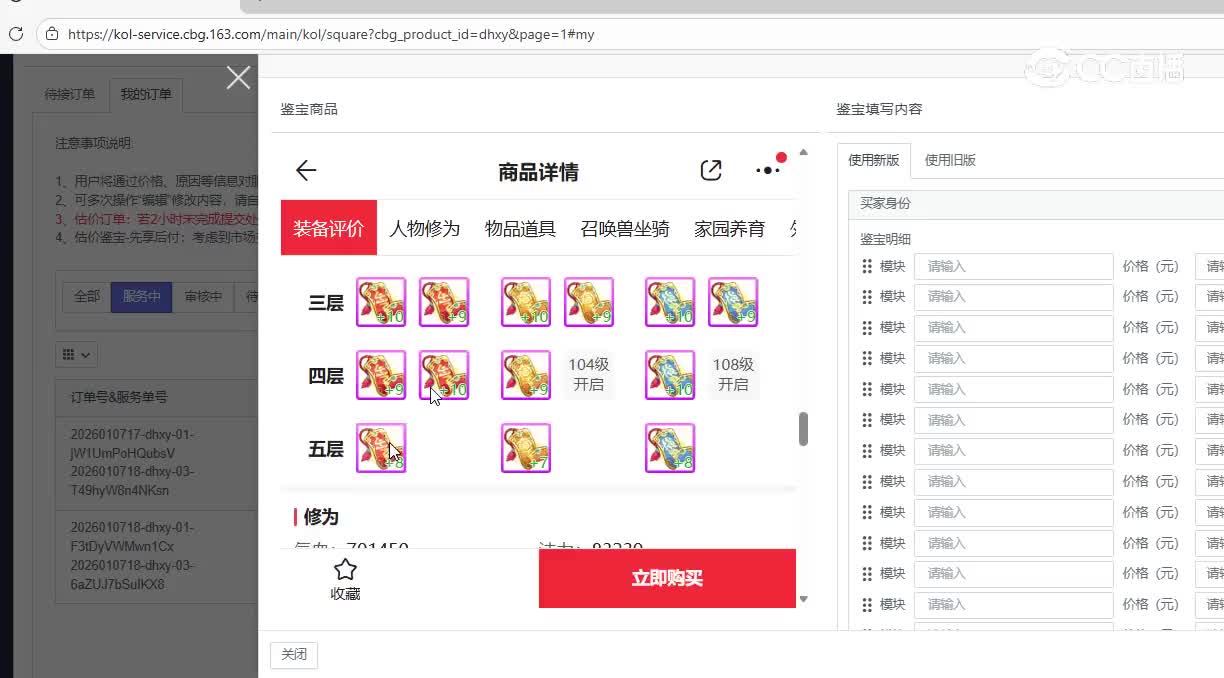The width and height of the screenshot is (1224, 678).
Task: Click the 鉴宝商品 heading
Action: [309, 109]
